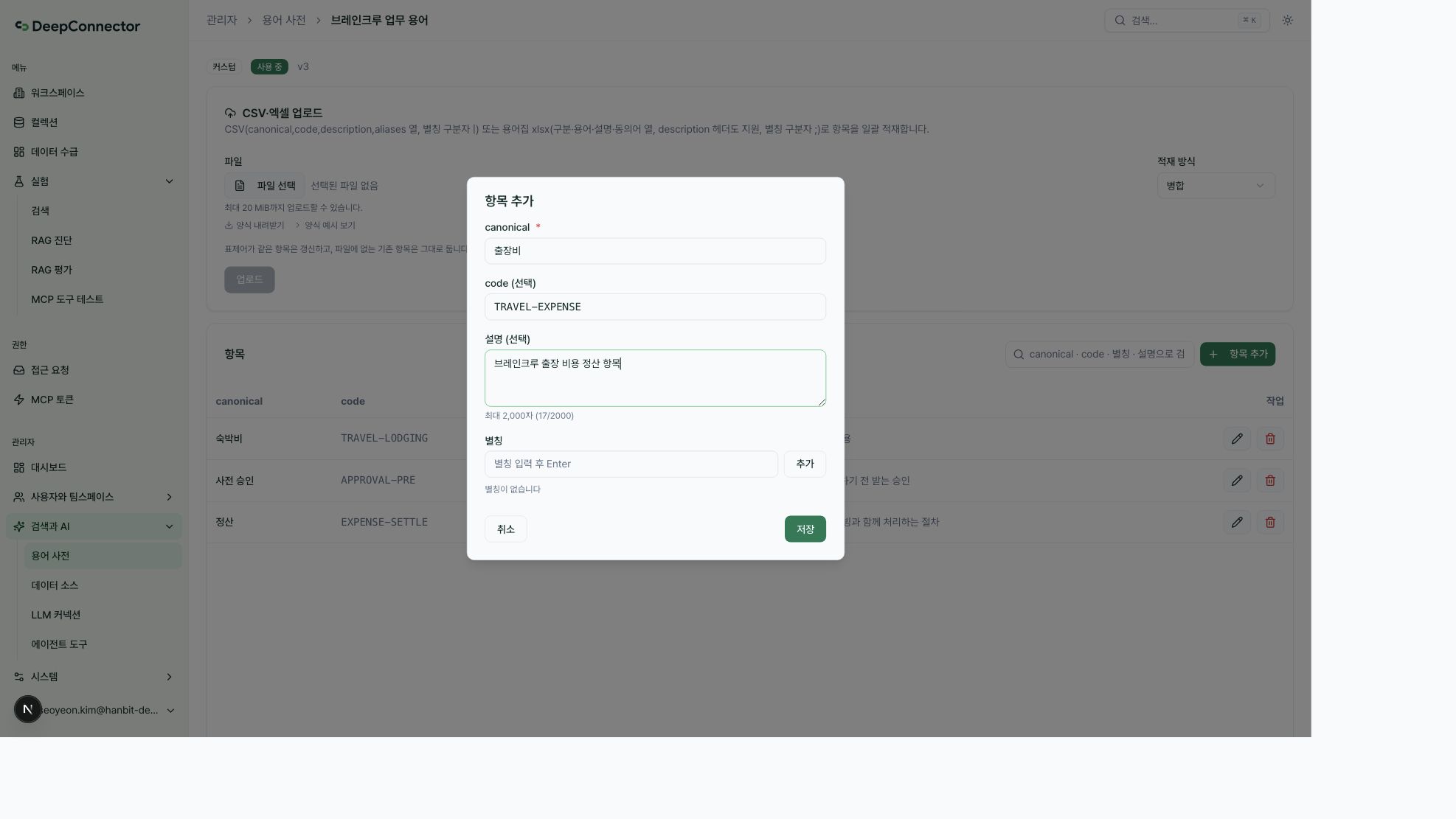Delete the 정산 row with trash icon
This screenshot has width=1456, height=819.
click(1270, 522)
